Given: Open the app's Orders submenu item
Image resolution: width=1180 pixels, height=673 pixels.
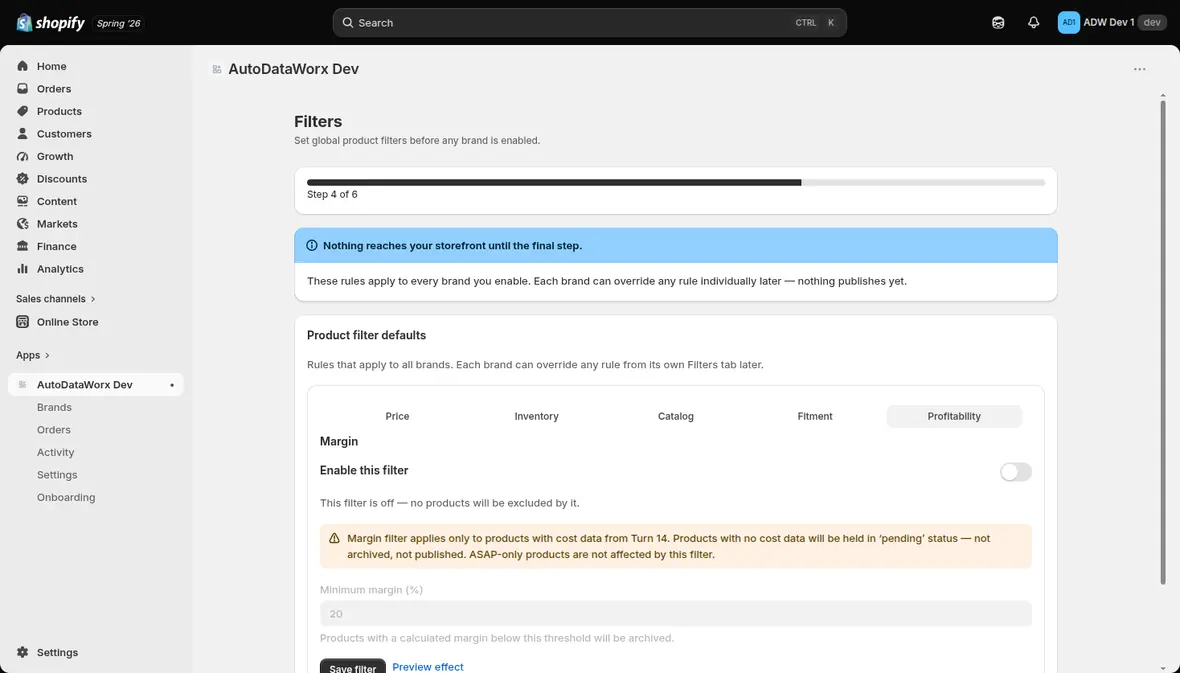Looking at the screenshot, I should pyautogui.click(x=53, y=430).
